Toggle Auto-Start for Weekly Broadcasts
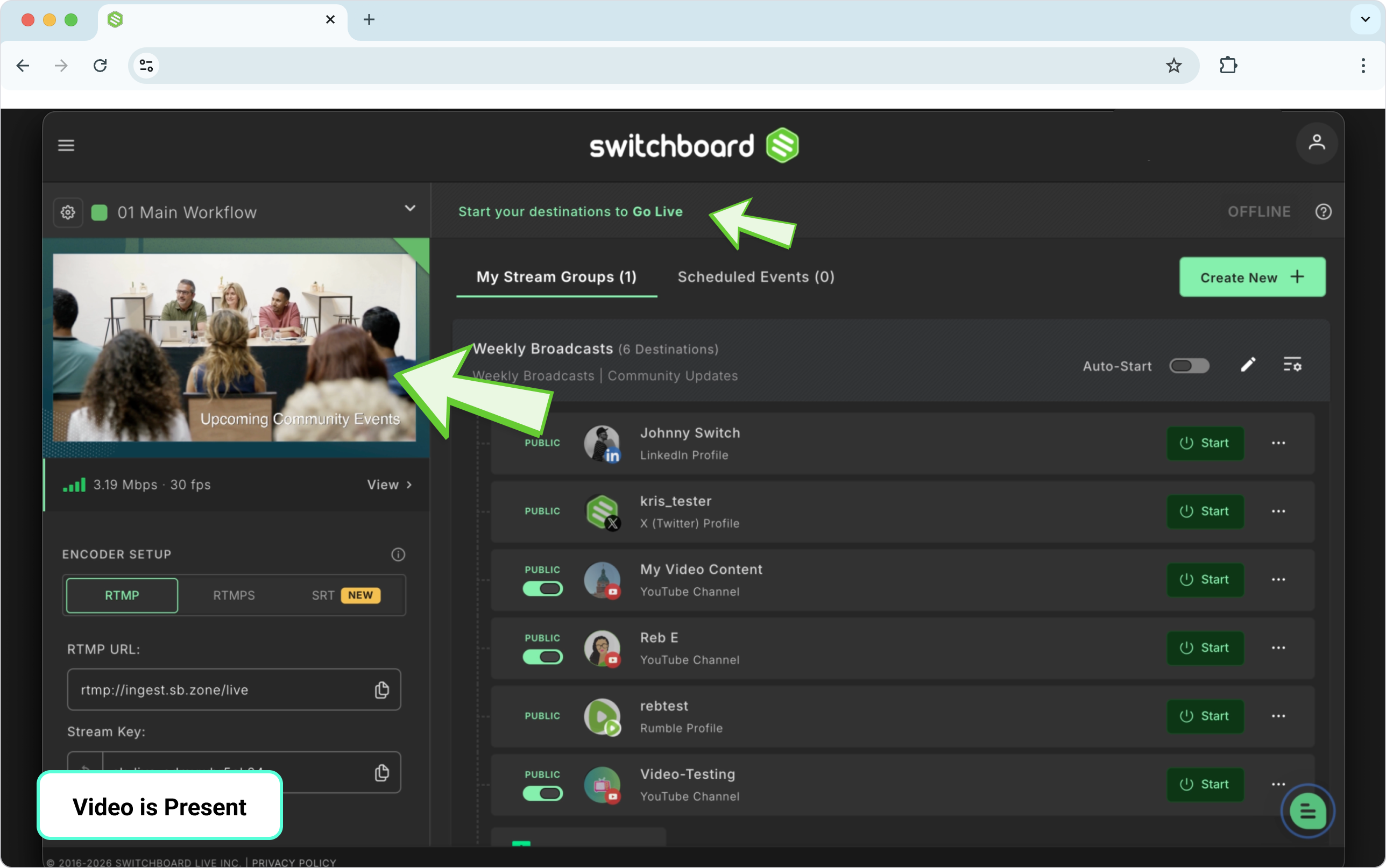 (1189, 366)
